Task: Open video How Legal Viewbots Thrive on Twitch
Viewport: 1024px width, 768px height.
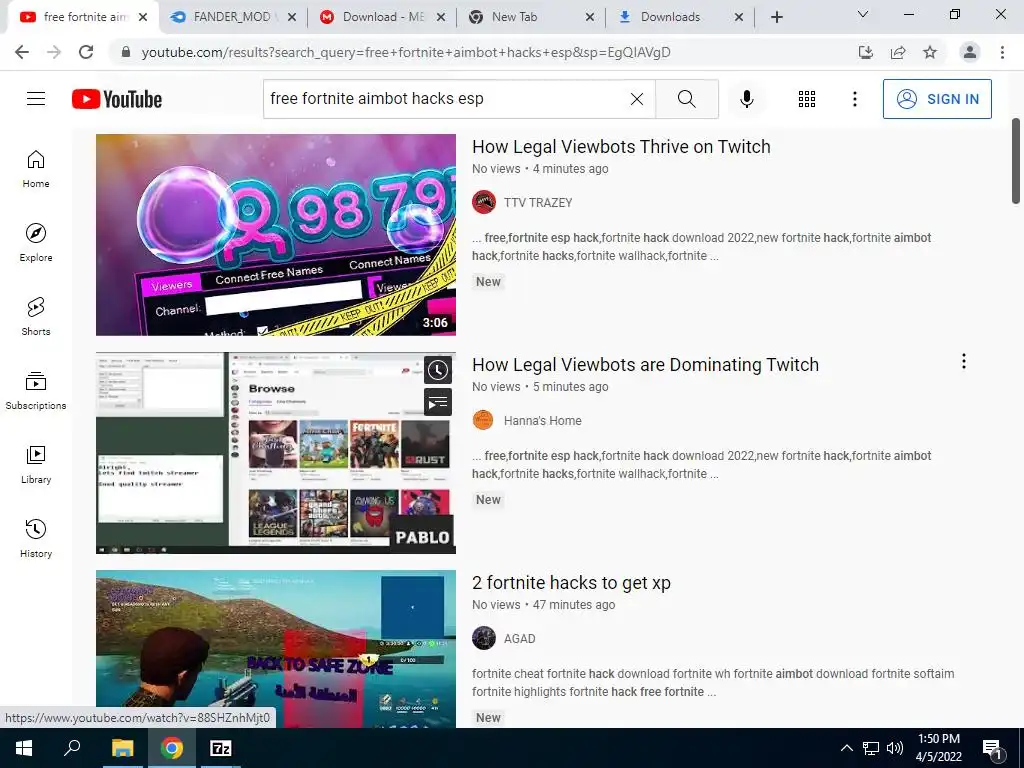Action: (621, 147)
